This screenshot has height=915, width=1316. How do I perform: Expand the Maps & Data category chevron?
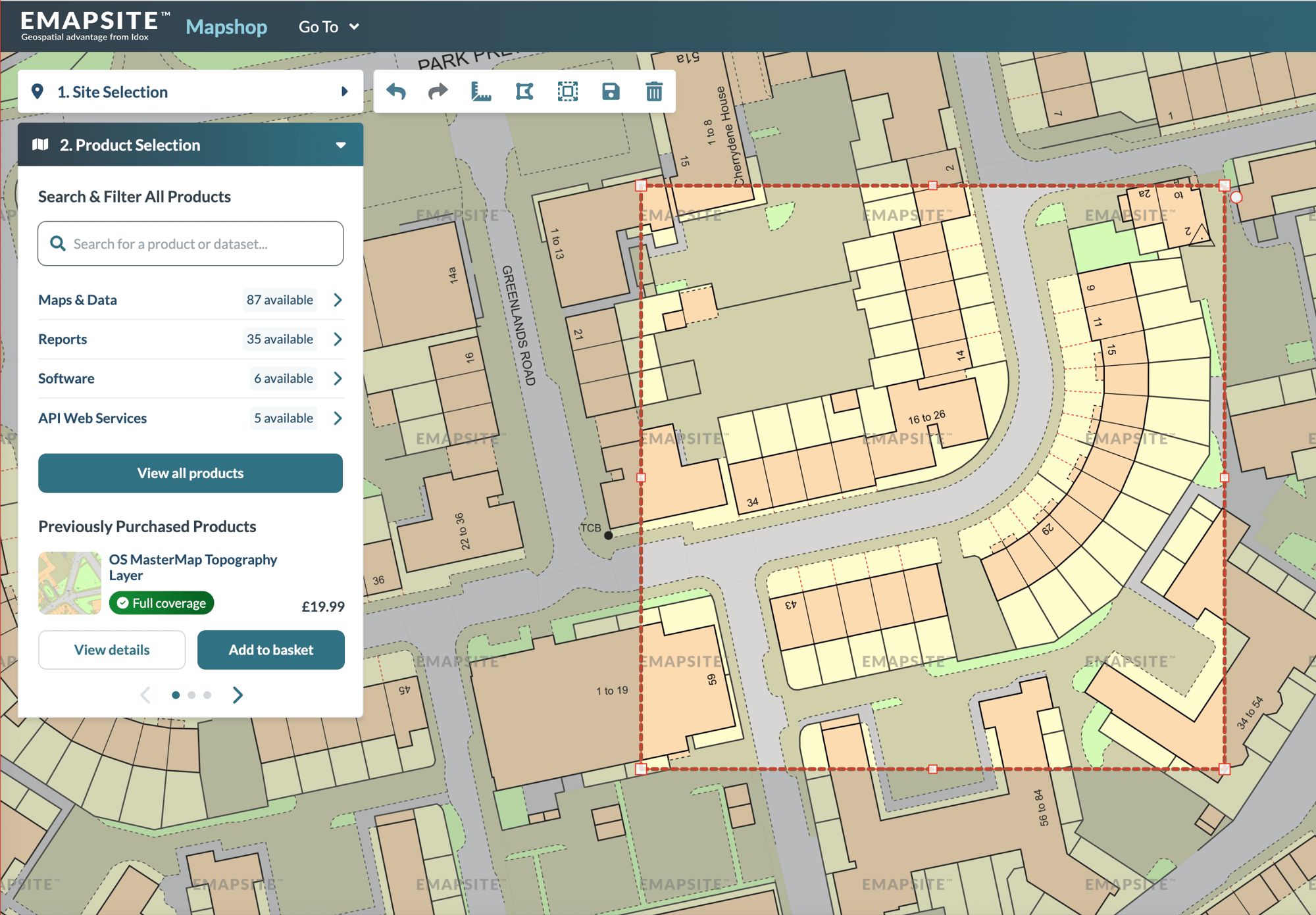[338, 300]
